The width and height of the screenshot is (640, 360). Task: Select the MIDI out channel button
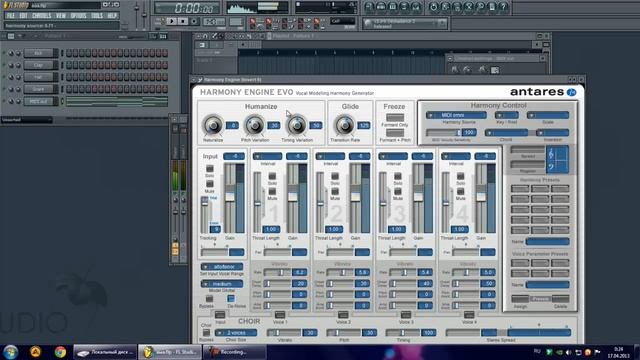click(x=38, y=101)
